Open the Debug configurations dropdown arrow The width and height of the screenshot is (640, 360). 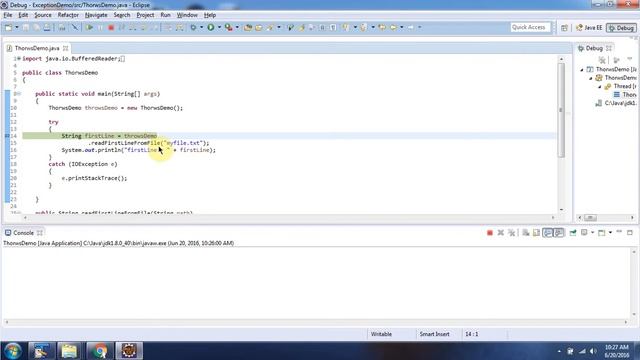tap(202, 27)
